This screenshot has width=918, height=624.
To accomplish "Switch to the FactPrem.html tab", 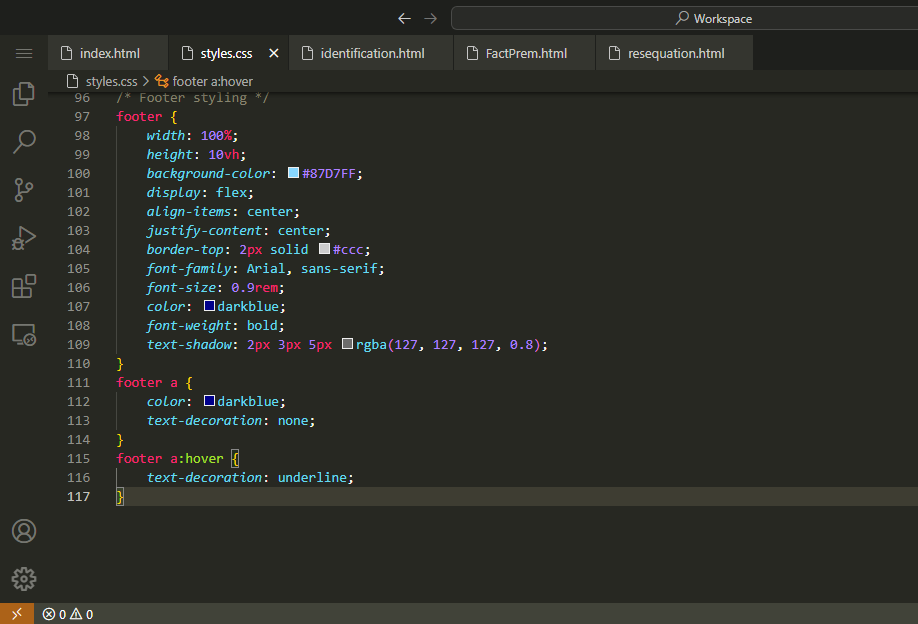I will (525, 53).
